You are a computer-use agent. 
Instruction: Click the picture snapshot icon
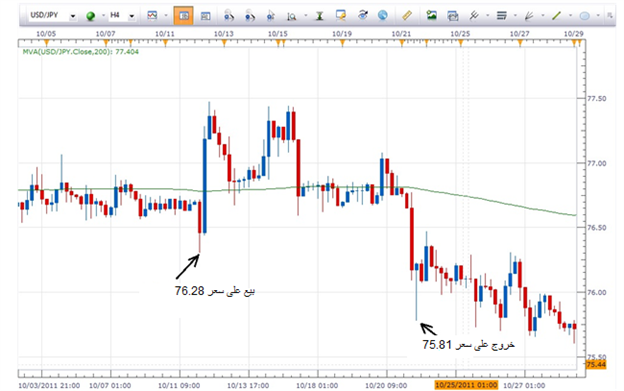click(431, 16)
